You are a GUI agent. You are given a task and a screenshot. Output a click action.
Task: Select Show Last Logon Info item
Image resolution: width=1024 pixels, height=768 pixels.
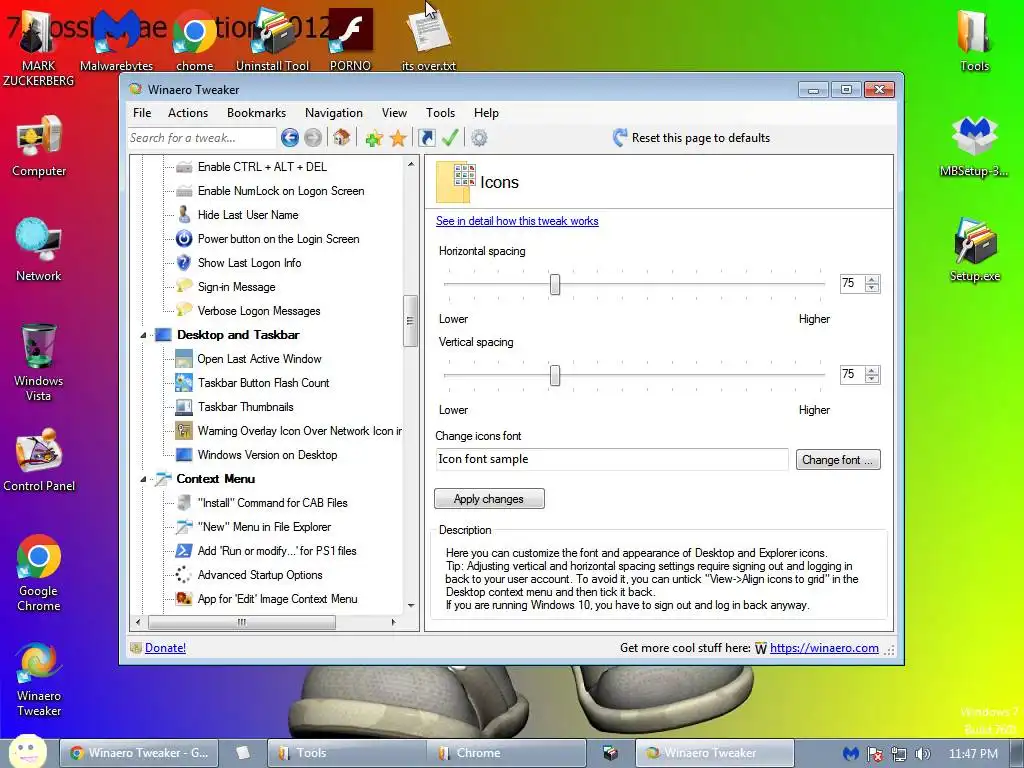click(x=249, y=263)
